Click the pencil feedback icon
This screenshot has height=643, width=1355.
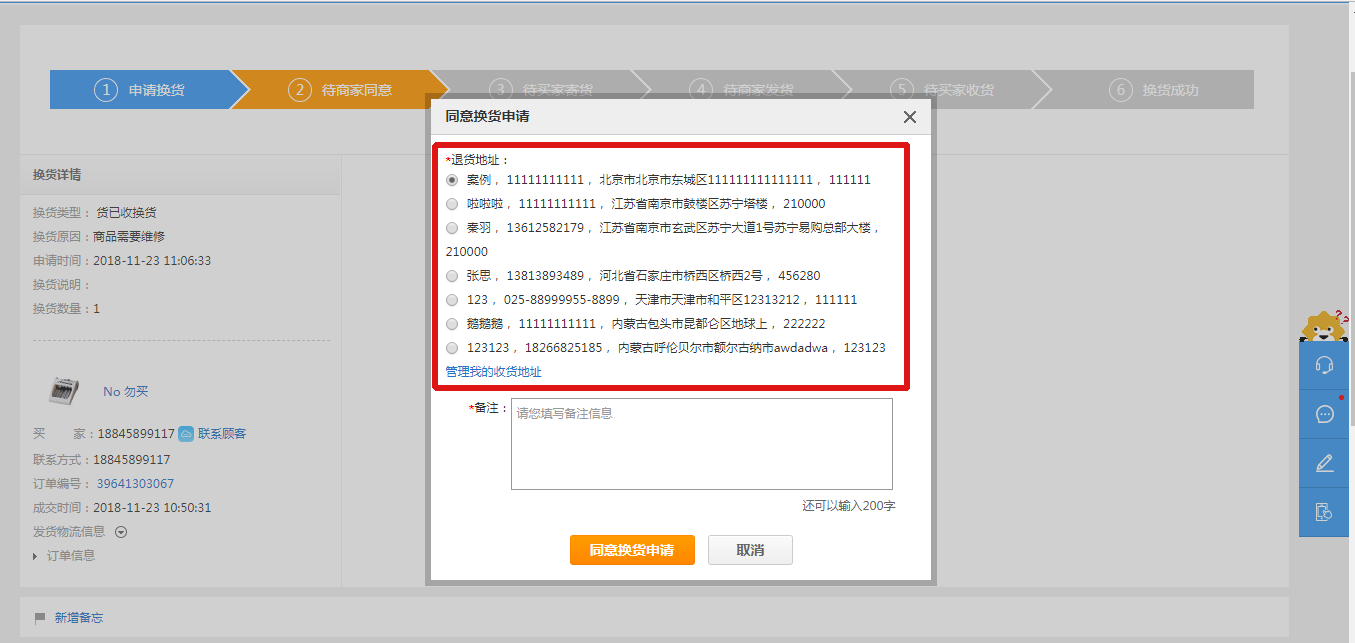[x=1324, y=463]
